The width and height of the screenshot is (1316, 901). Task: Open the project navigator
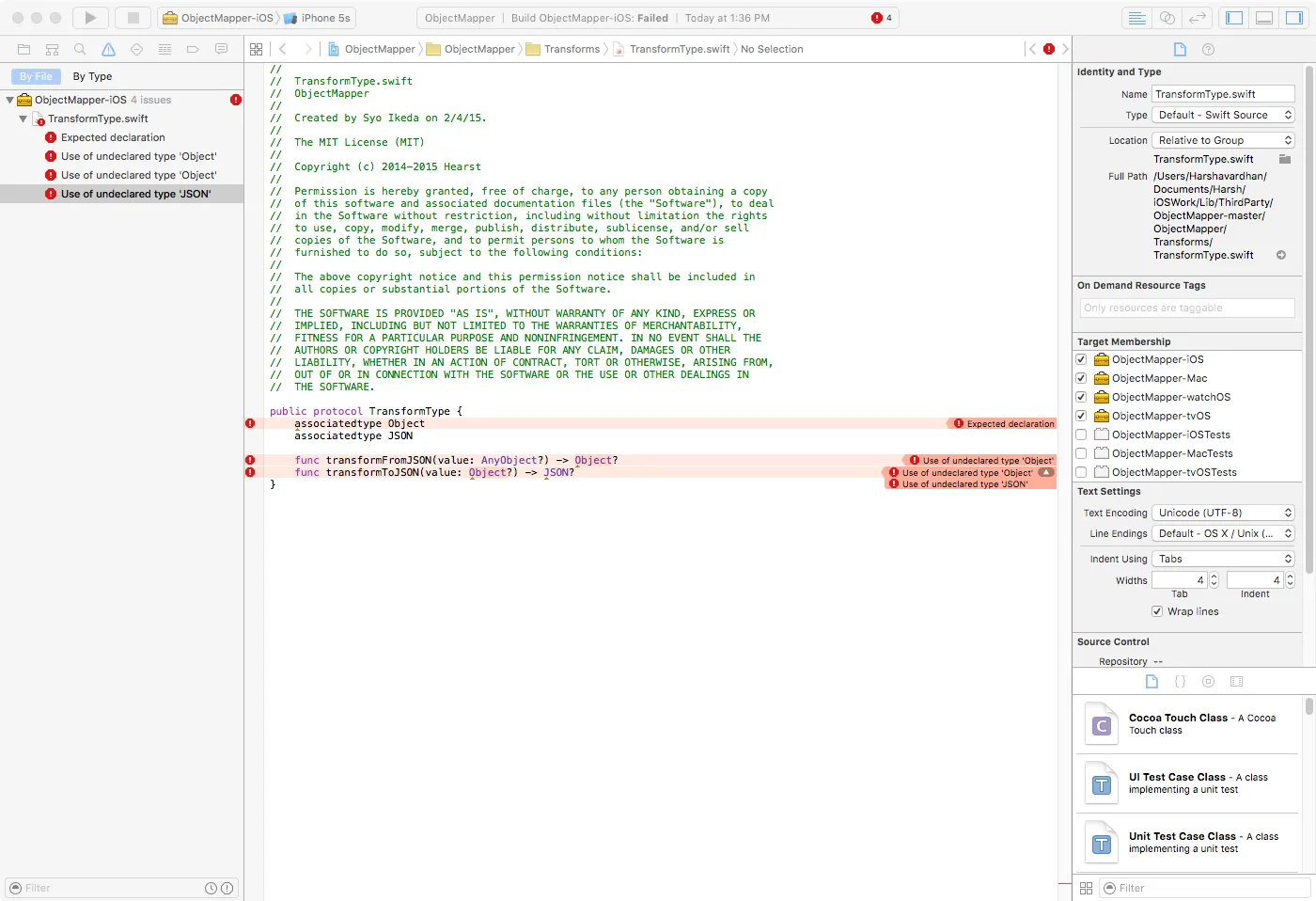coord(24,49)
